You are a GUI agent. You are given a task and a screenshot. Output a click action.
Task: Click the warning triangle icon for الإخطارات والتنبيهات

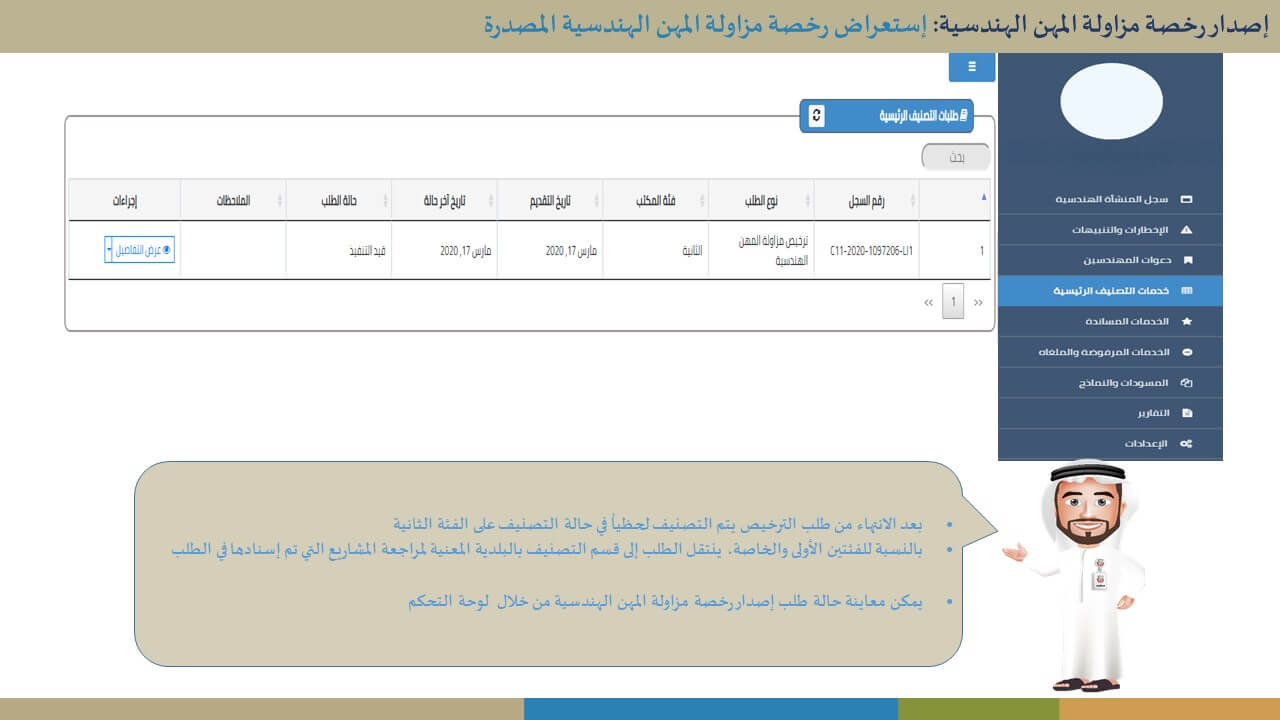pos(1187,230)
